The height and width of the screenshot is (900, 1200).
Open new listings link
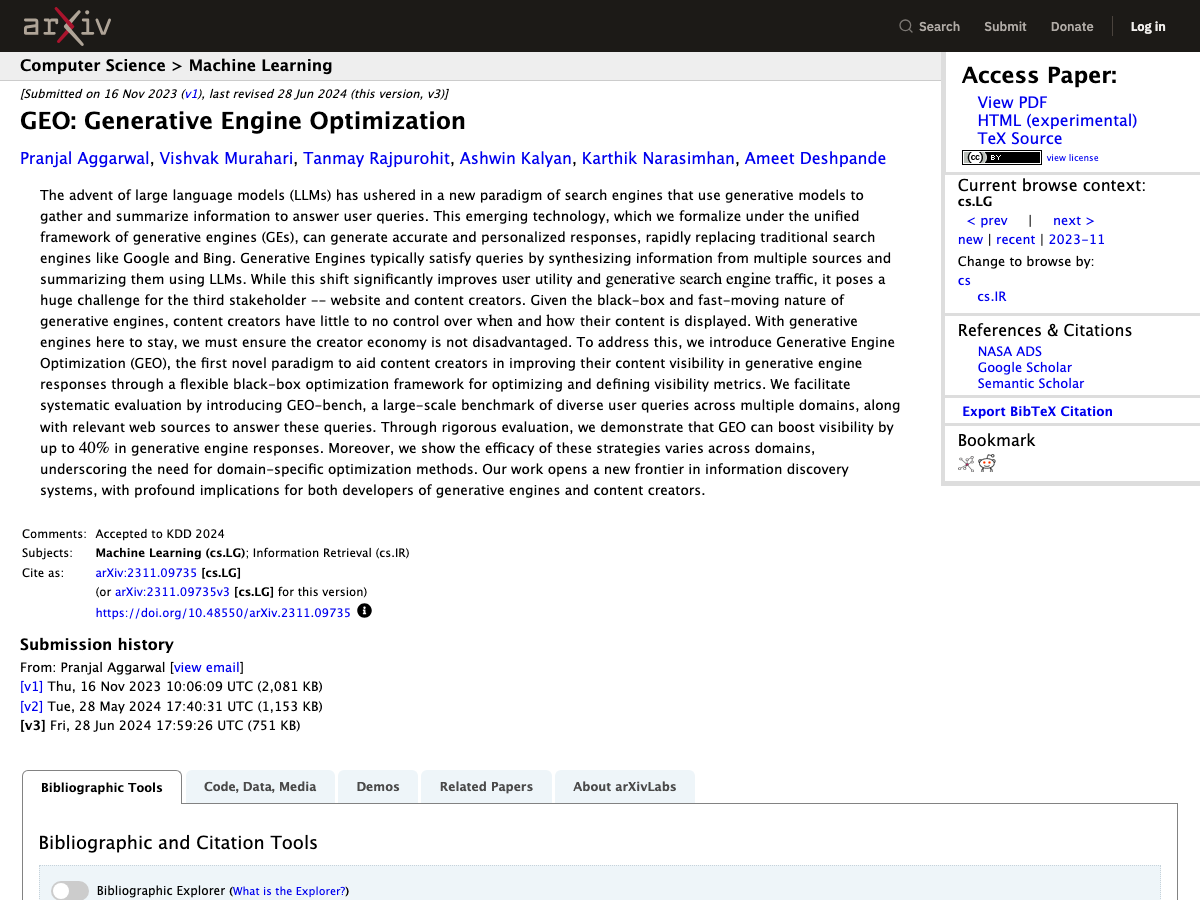coord(970,239)
